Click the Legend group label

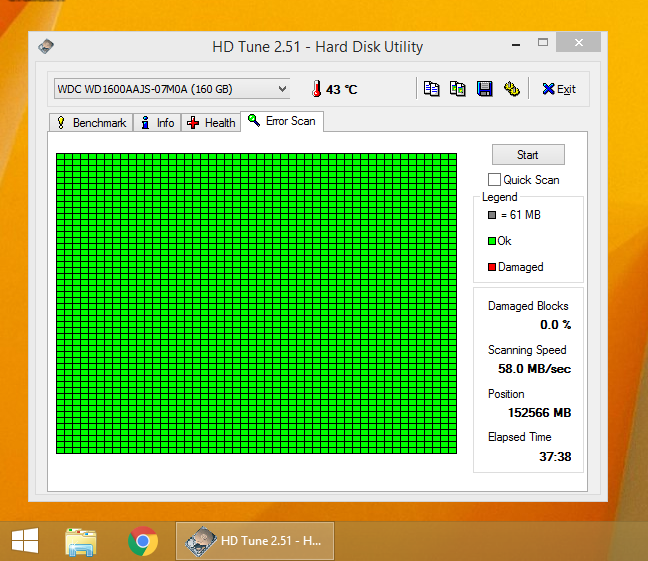point(500,197)
